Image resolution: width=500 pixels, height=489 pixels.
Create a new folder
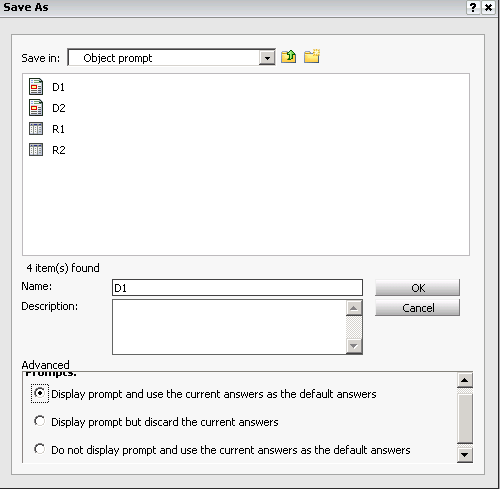pyautogui.click(x=312, y=56)
